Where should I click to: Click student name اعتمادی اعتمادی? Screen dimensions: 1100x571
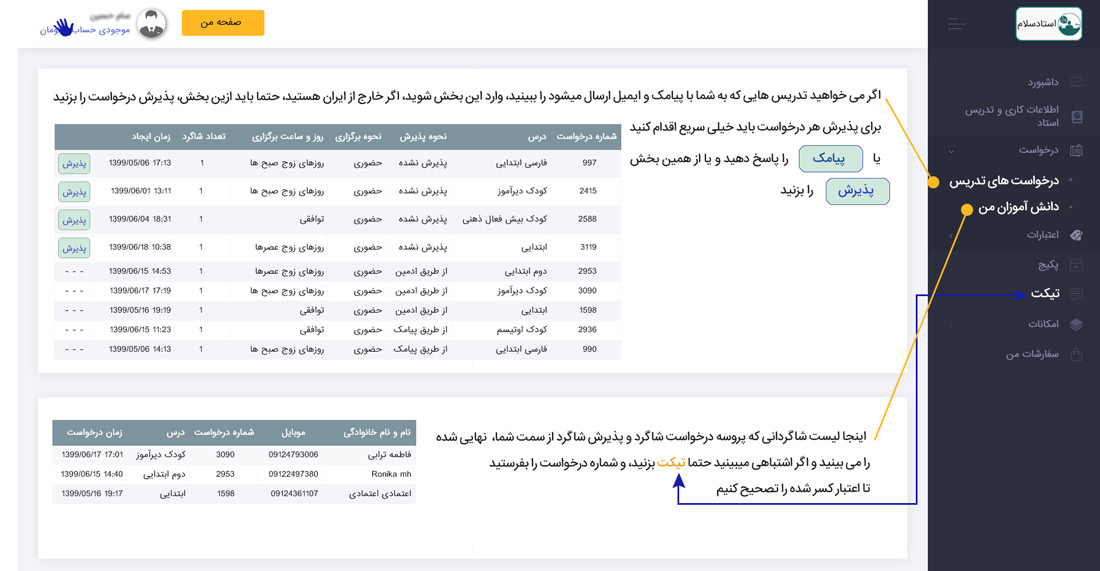coord(380,494)
